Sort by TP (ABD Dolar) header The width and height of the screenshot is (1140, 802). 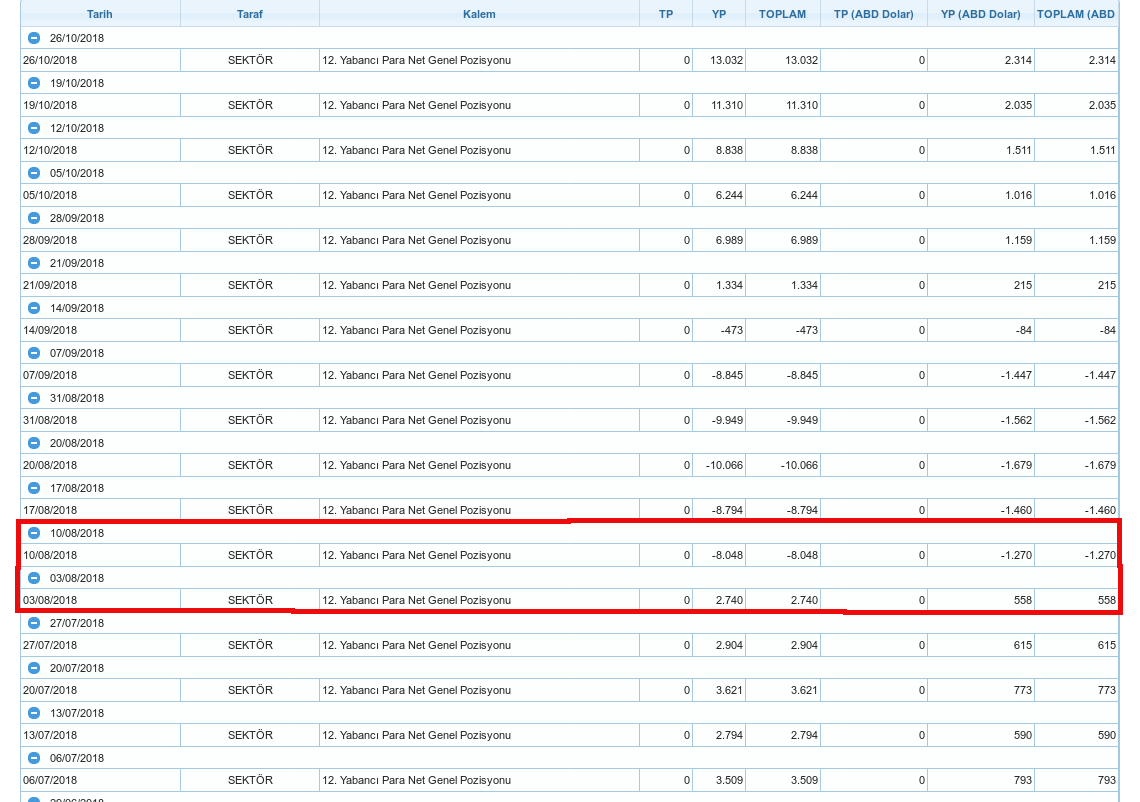874,14
